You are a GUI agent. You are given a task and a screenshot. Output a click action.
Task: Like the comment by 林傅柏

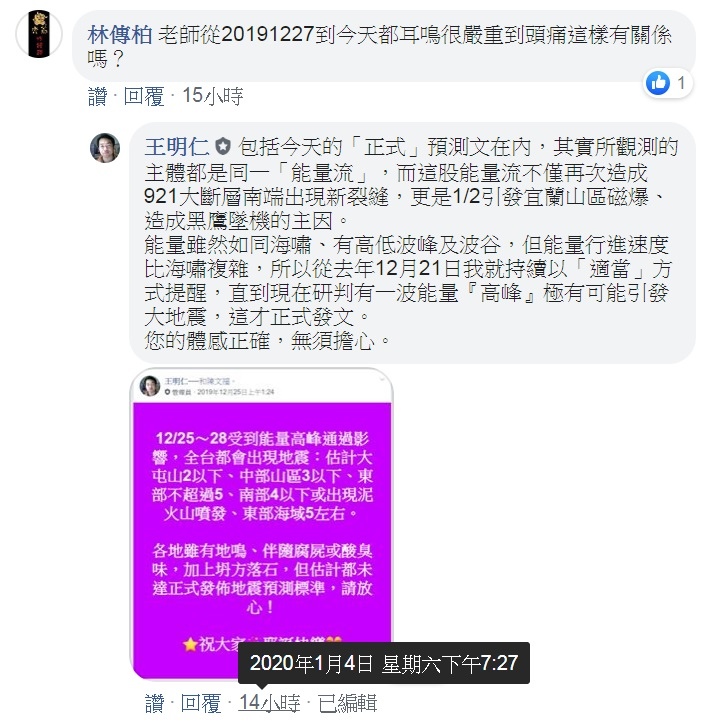tap(98, 97)
